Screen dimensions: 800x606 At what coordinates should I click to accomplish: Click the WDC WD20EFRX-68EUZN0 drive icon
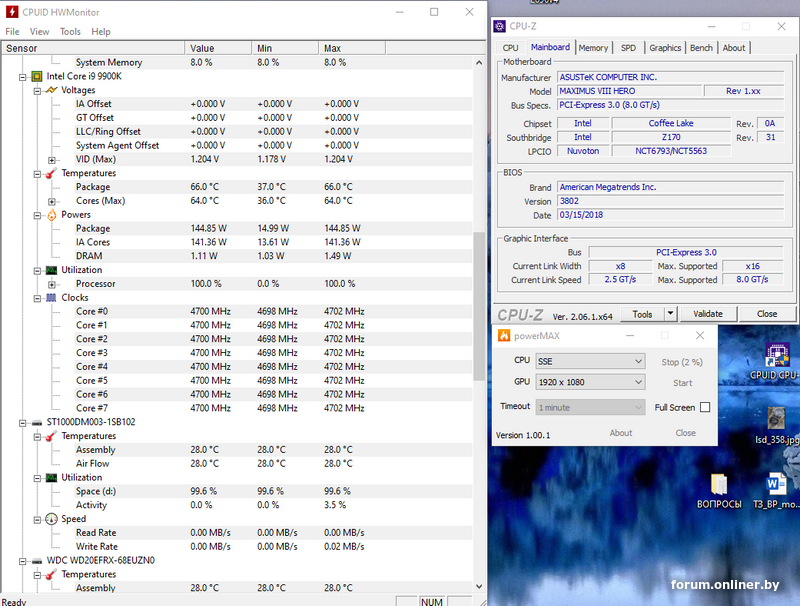point(37,561)
